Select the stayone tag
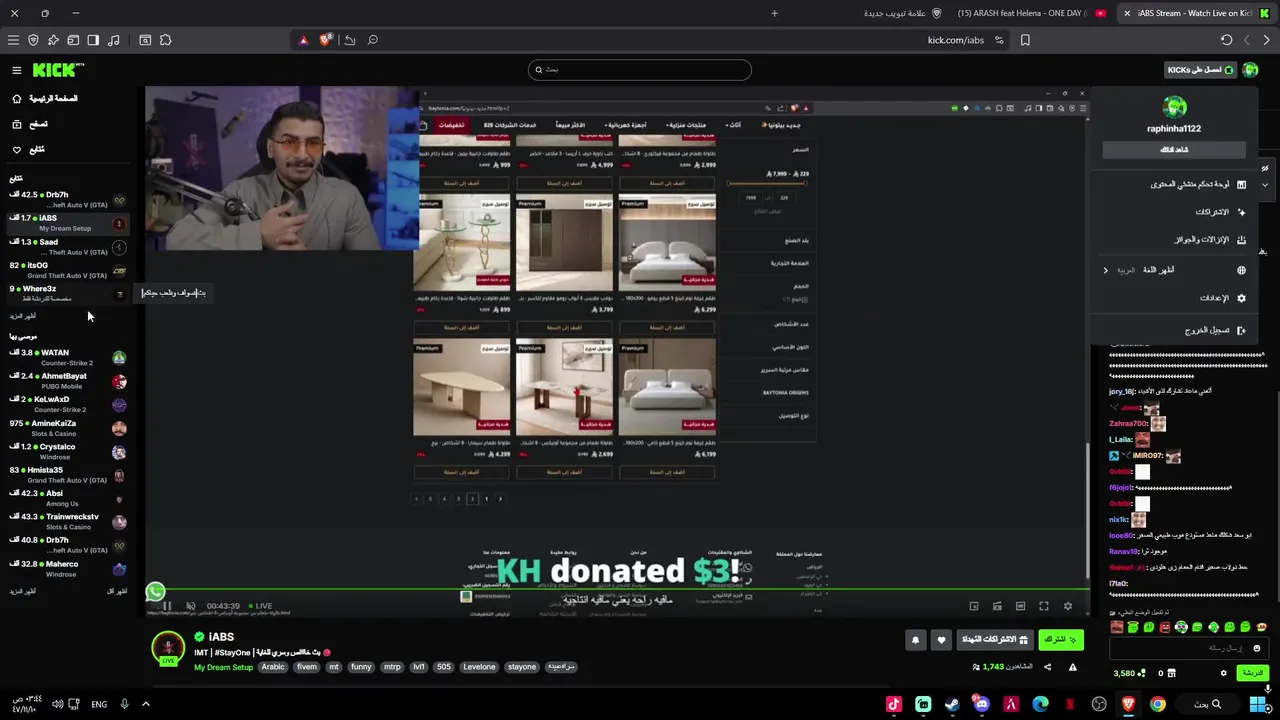The height and width of the screenshot is (720, 1280). tap(522, 667)
